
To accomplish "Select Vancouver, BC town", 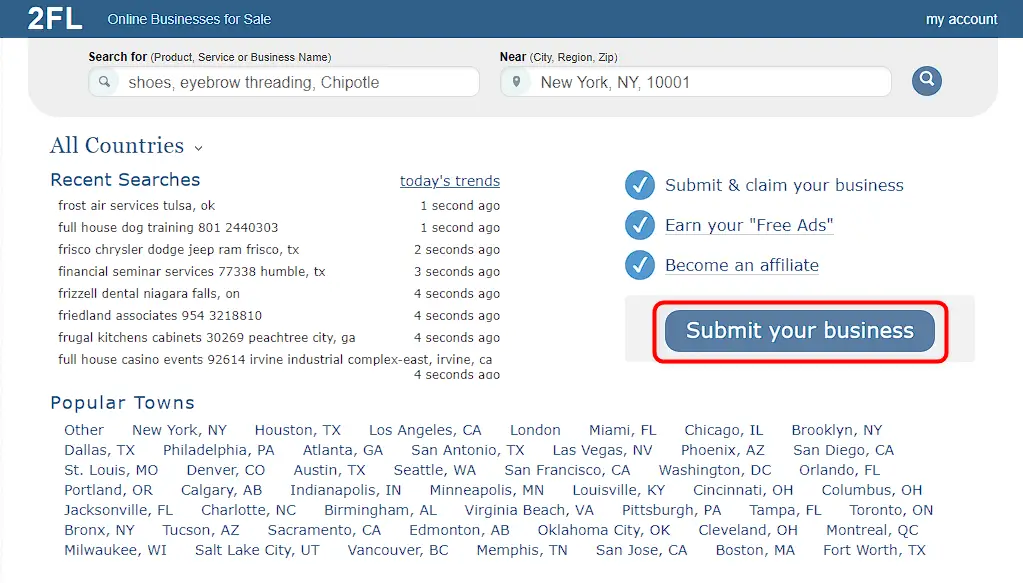I will pyautogui.click(x=398, y=550).
